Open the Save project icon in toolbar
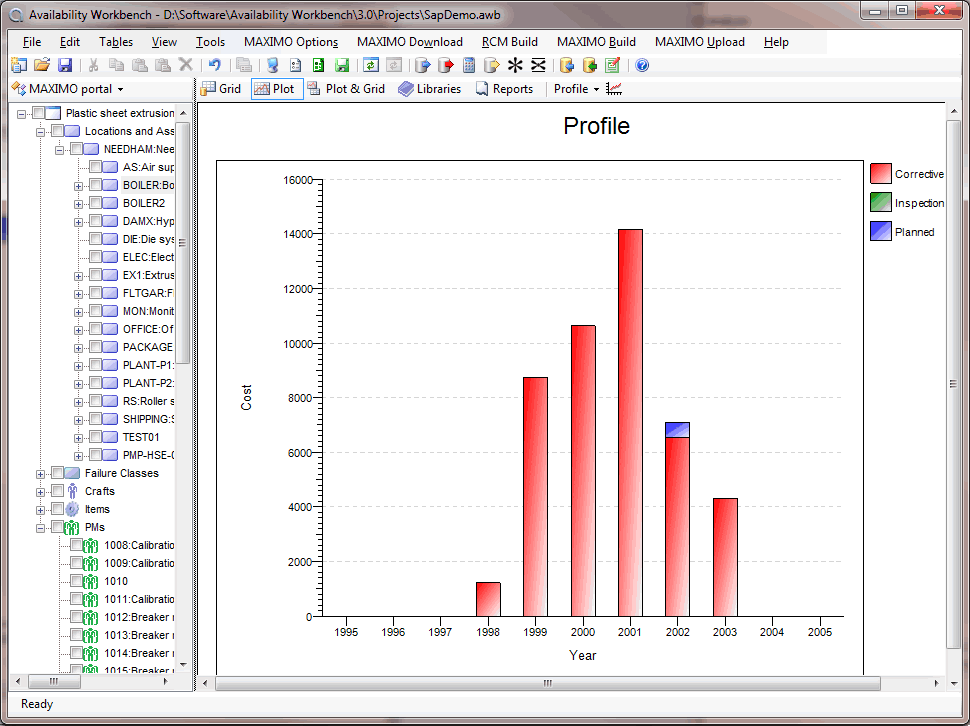 (x=64, y=64)
